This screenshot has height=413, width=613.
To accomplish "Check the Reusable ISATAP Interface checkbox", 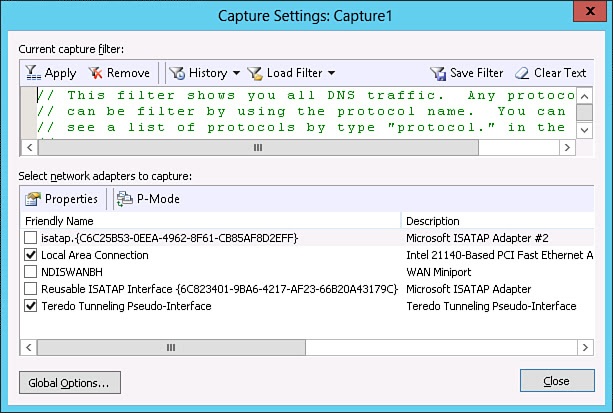I will 30,289.
